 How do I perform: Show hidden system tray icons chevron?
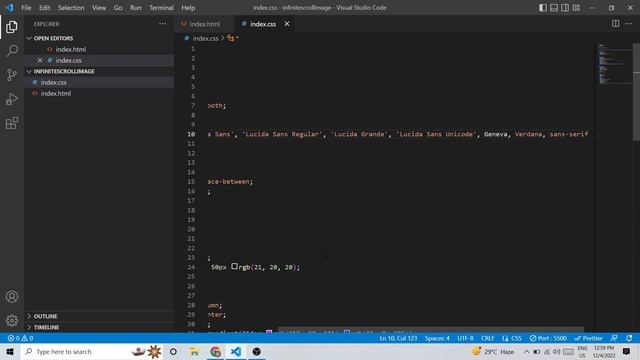(x=527, y=351)
